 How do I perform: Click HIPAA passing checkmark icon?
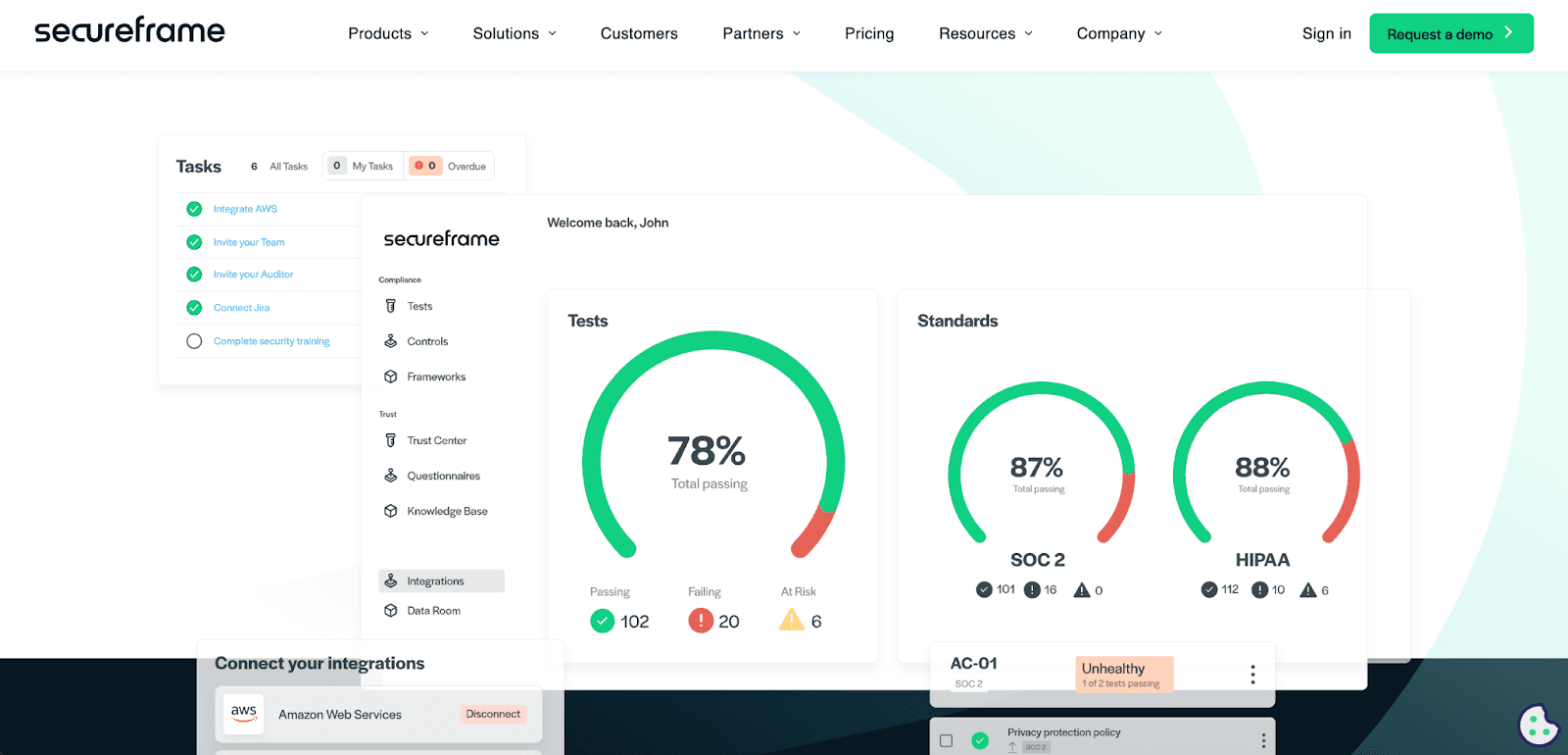pyautogui.click(x=1209, y=589)
